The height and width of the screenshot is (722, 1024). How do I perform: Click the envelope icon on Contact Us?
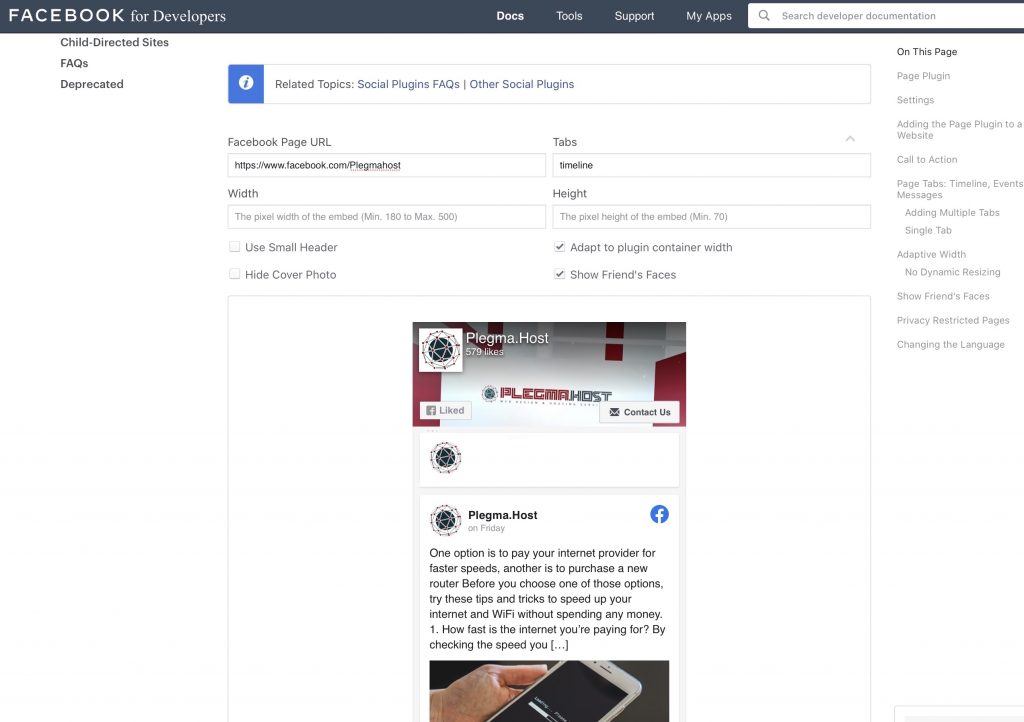point(615,412)
